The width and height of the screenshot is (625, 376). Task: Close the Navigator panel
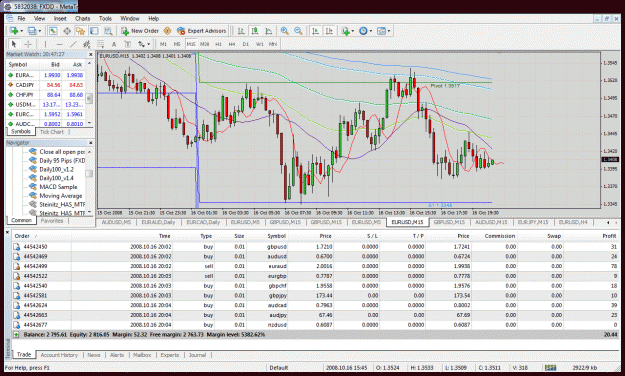click(x=90, y=143)
